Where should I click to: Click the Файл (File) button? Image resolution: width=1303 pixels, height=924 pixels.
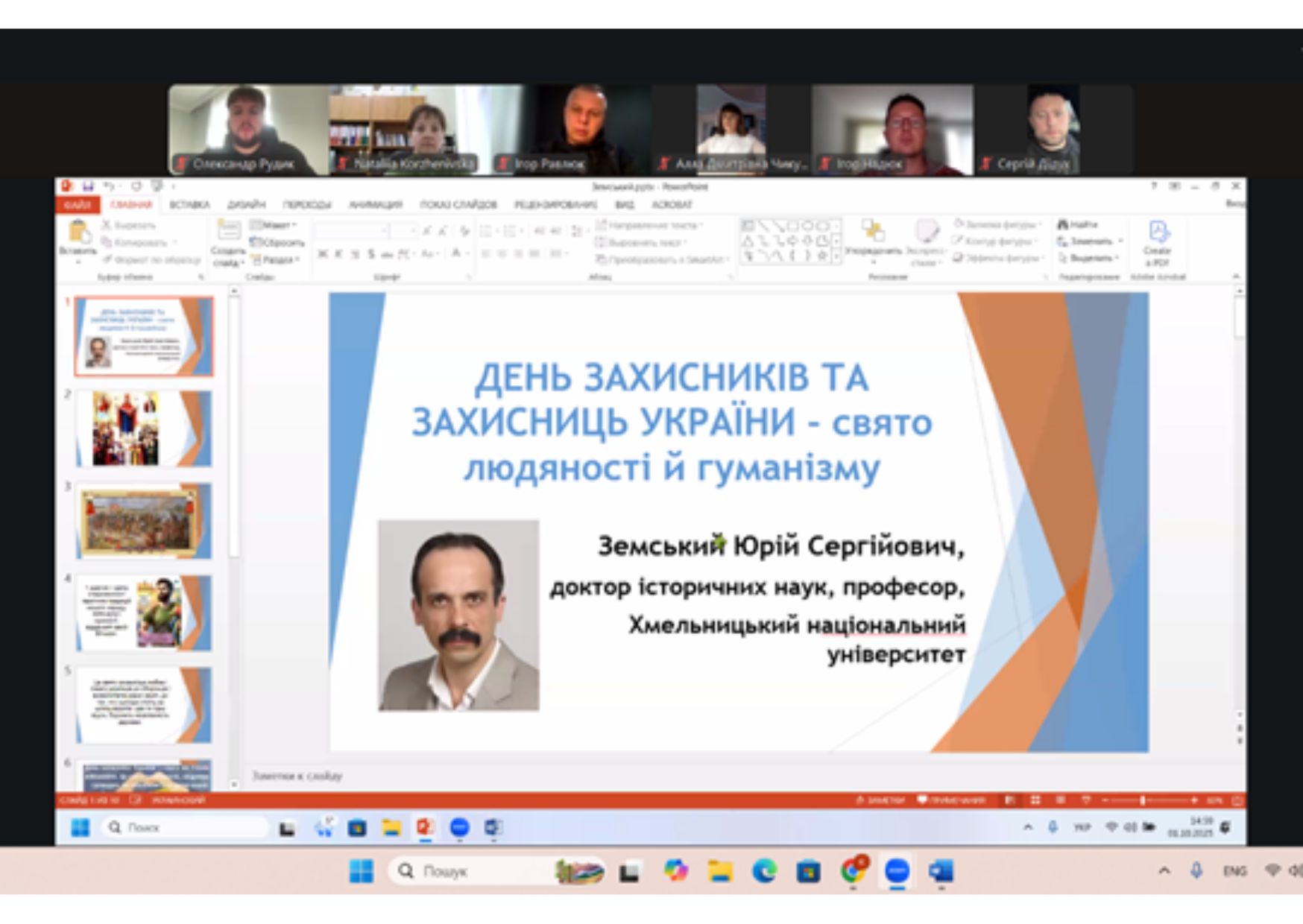(77, 204)
